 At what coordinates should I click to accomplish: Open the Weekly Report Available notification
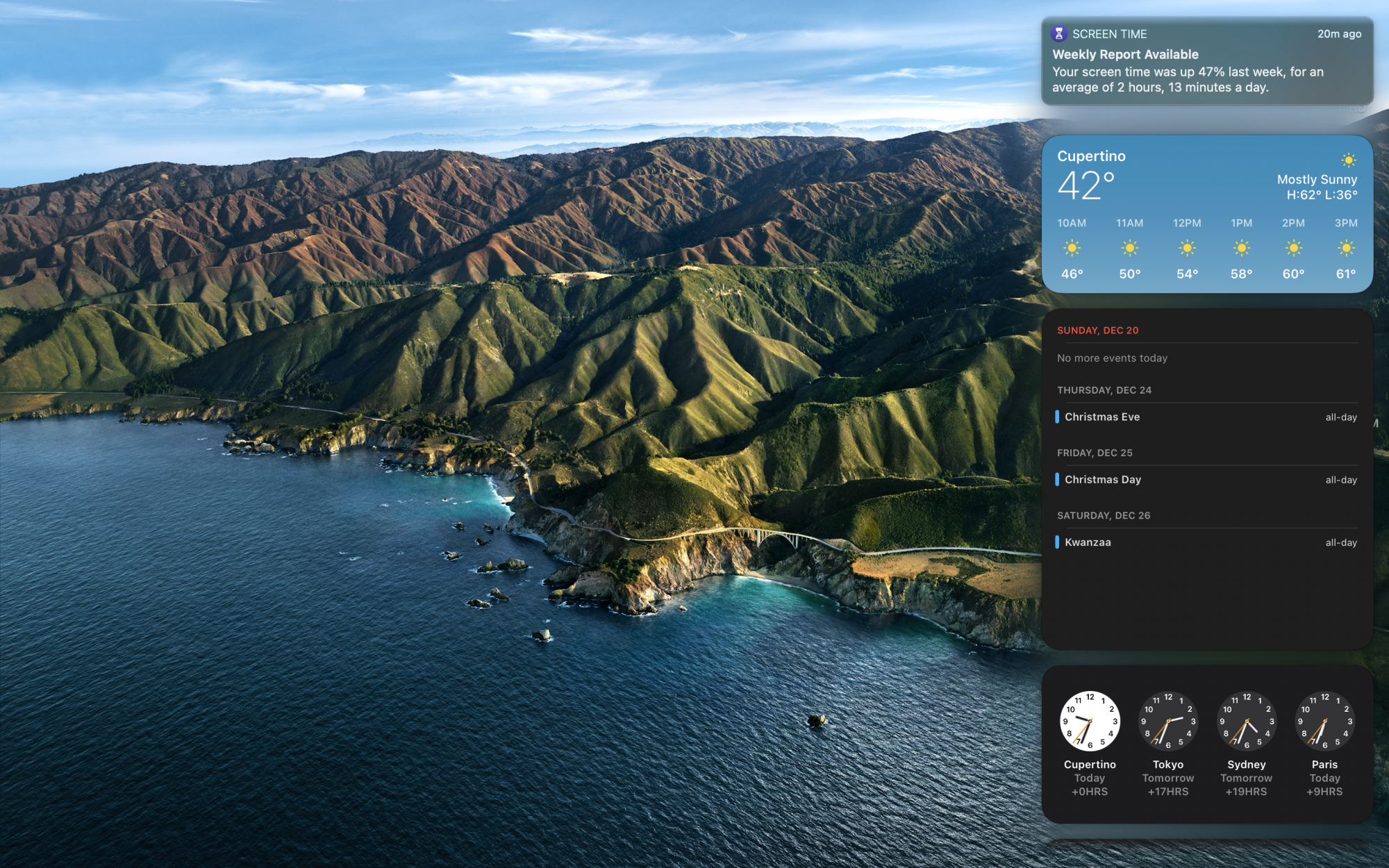click(1206, 62)
